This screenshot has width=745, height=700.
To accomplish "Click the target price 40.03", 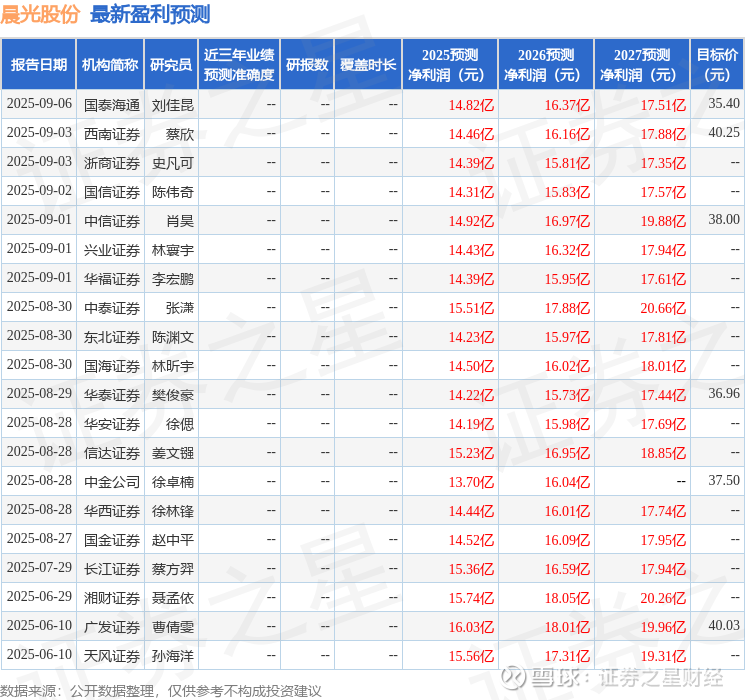I will click(724, 625).
